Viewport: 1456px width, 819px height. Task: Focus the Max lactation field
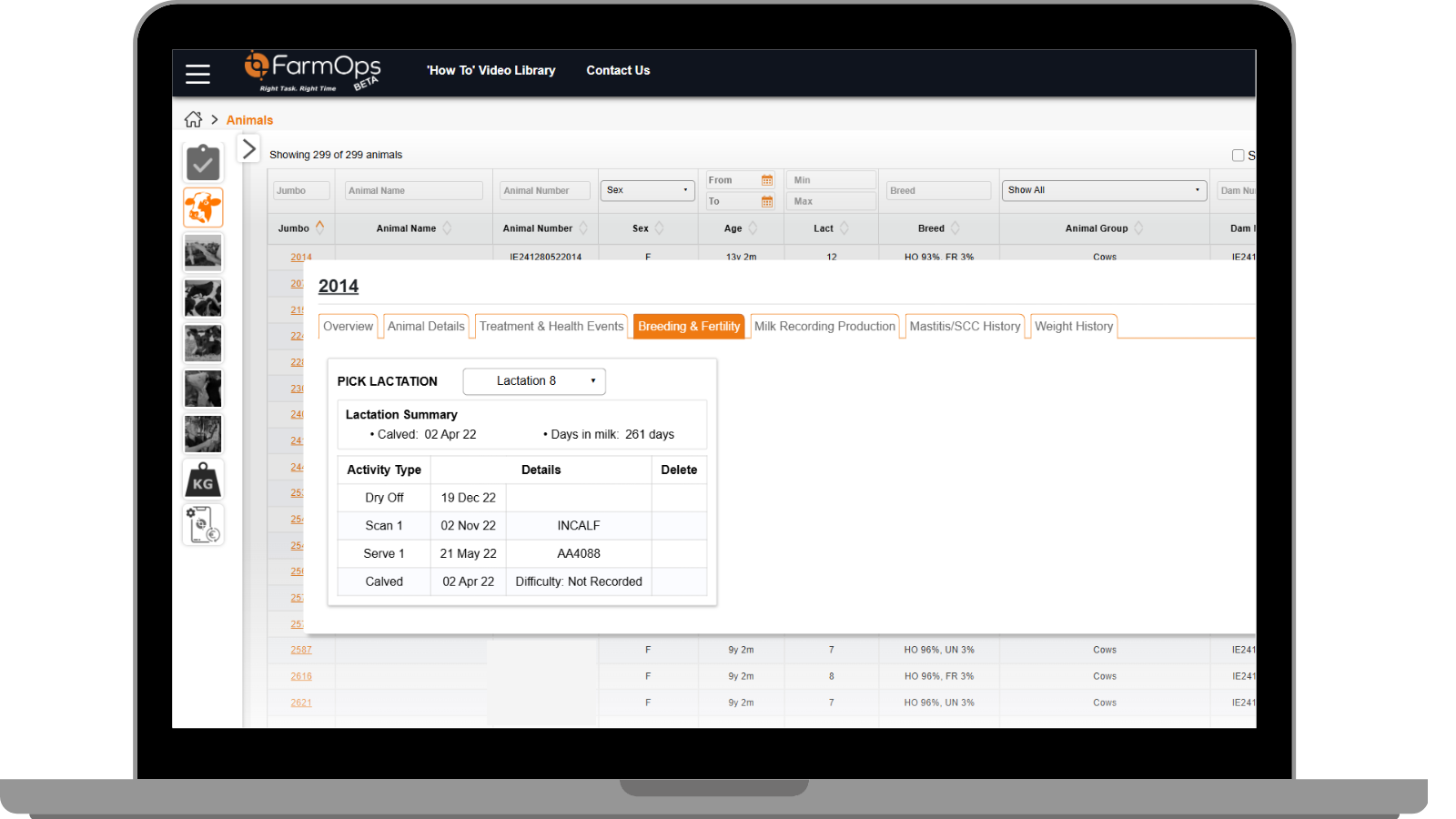[832, 201]
